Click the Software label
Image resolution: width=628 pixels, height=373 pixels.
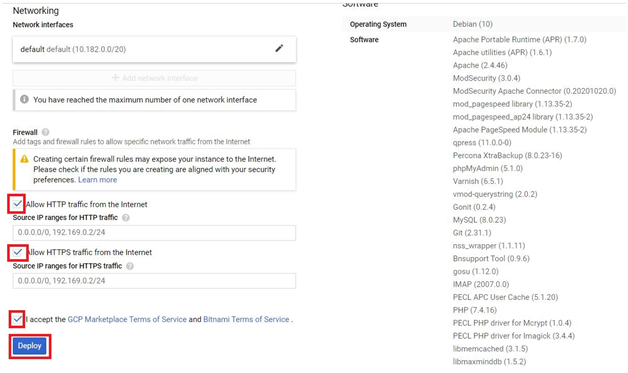364,40
